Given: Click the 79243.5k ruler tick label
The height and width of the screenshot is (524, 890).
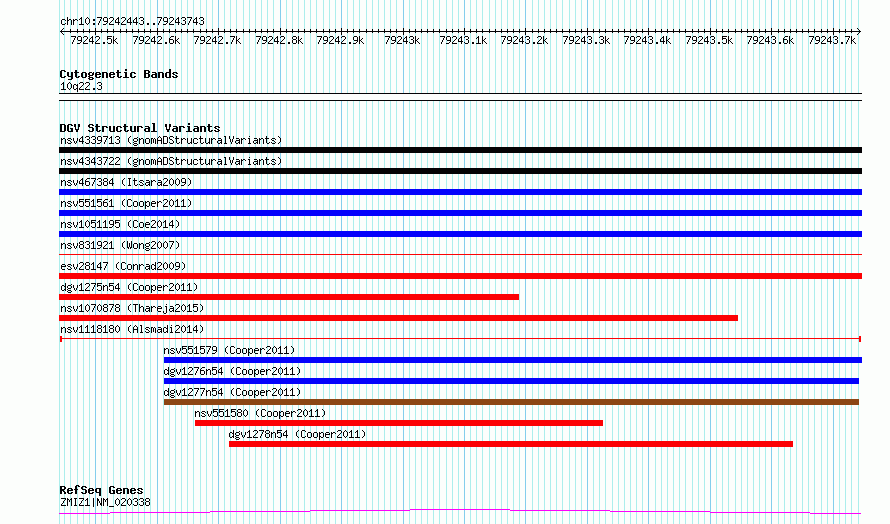Looking at the screenshot, I should coord(710,40).
